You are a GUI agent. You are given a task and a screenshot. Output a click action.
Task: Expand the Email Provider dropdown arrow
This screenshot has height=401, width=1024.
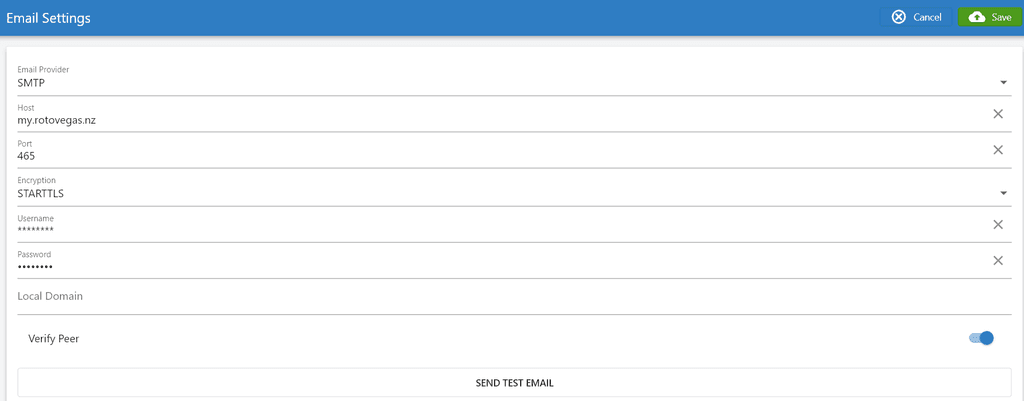[1003, 83]
